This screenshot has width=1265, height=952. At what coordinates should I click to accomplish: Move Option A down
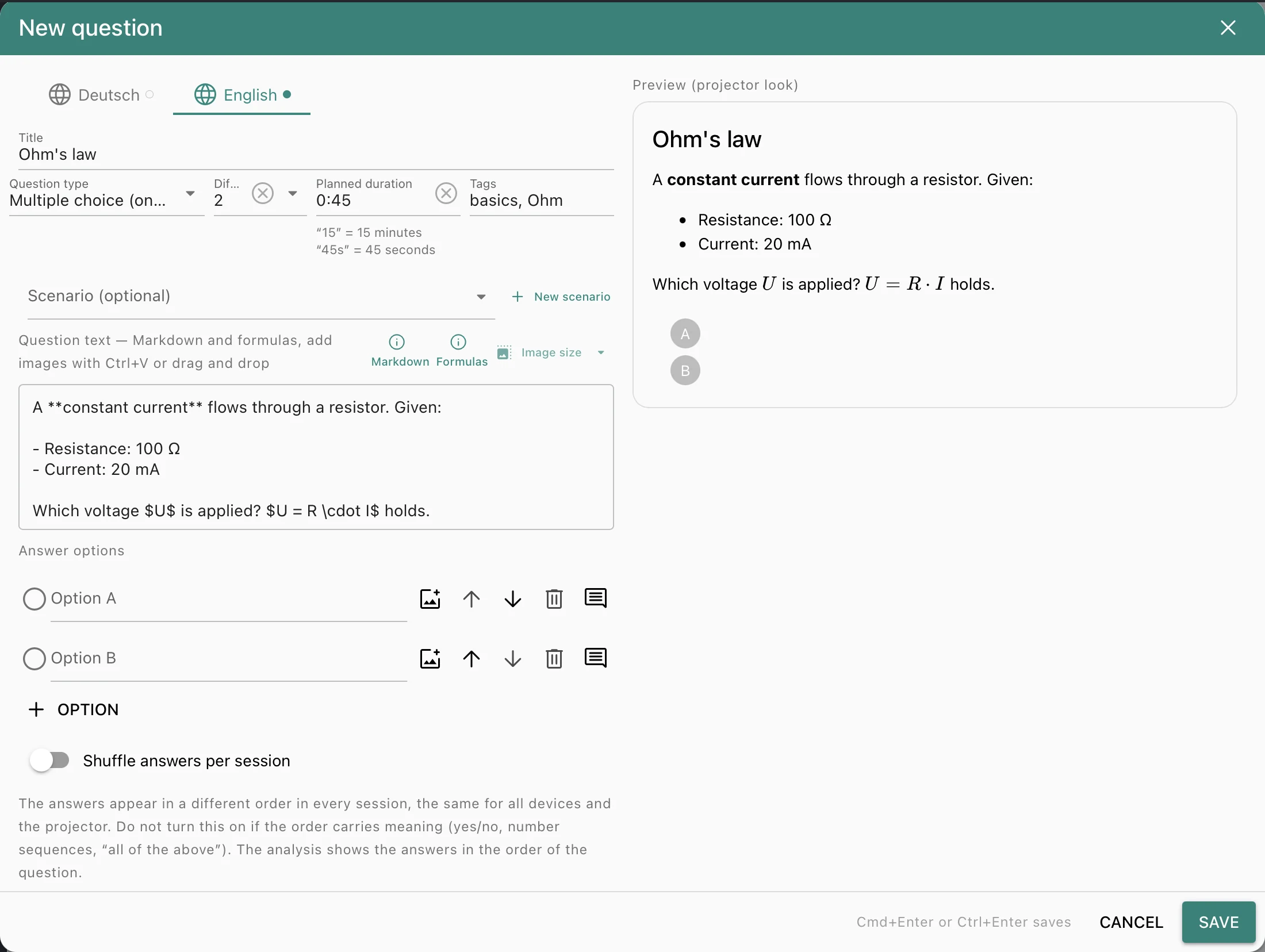513,599
